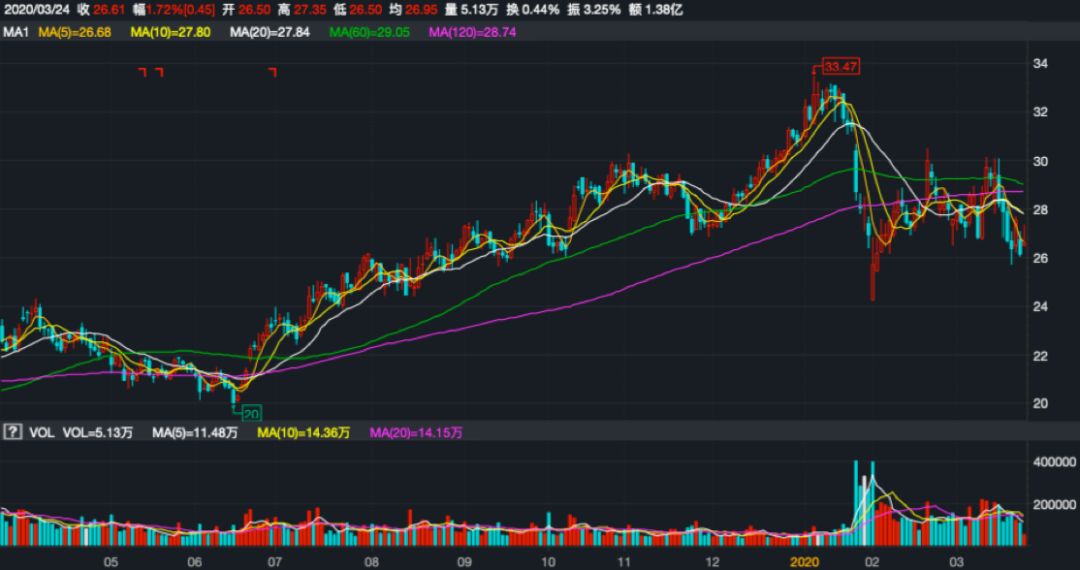
Task: Toggle the yellow MA(10)=27.80 line legend
Action: (x=172, y=32)
